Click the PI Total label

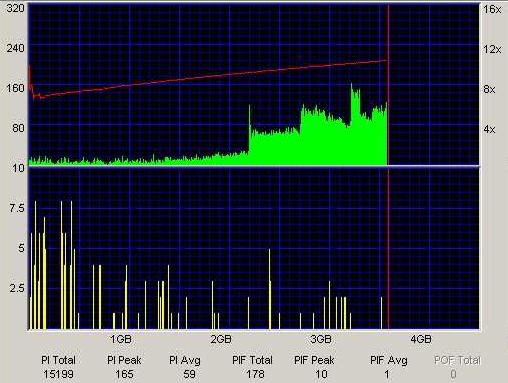coord(58,360)
